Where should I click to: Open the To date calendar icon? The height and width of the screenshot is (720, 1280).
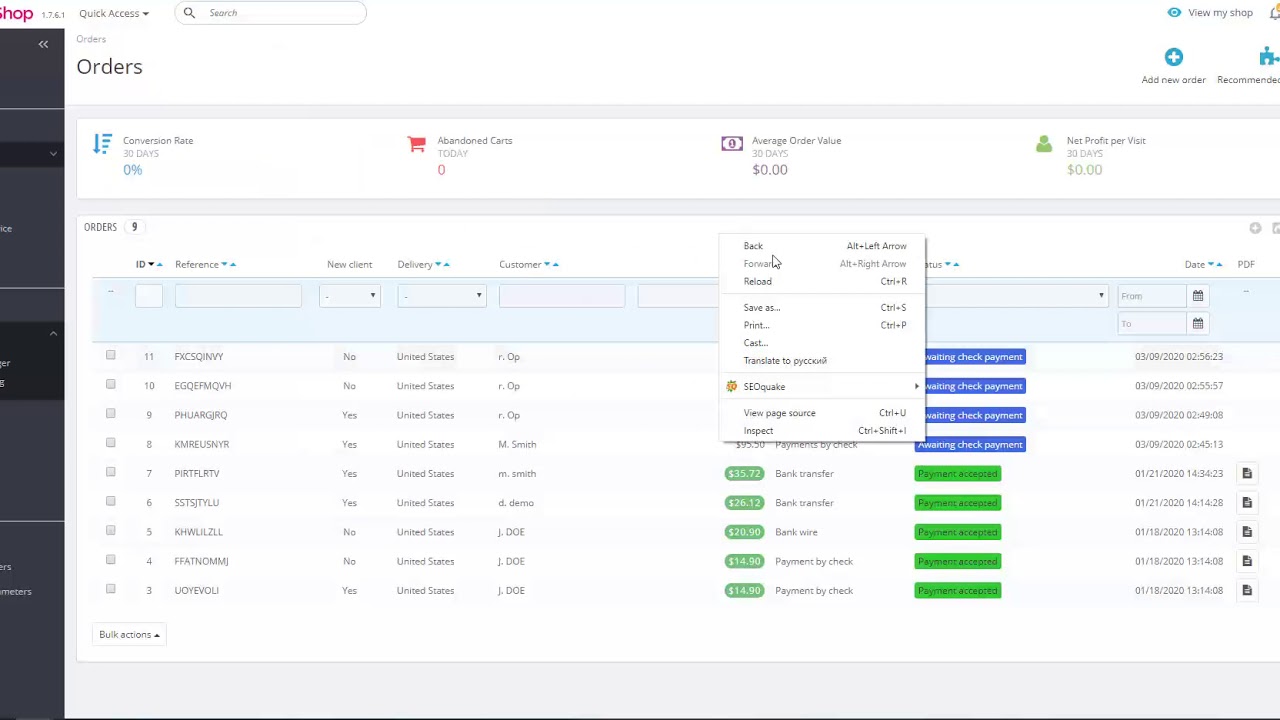tap(1197, 324)
